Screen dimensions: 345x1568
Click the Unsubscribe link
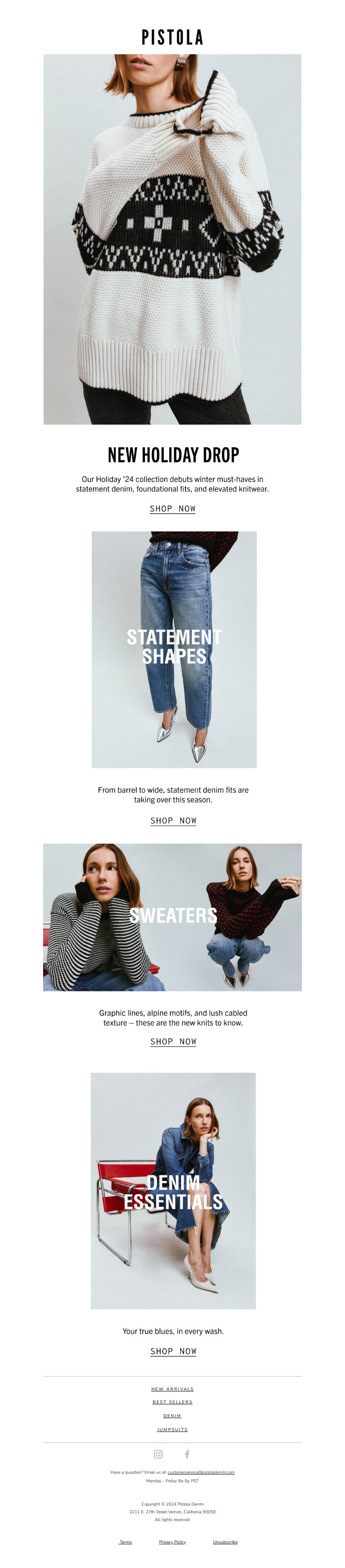(x=225, y=1542)
